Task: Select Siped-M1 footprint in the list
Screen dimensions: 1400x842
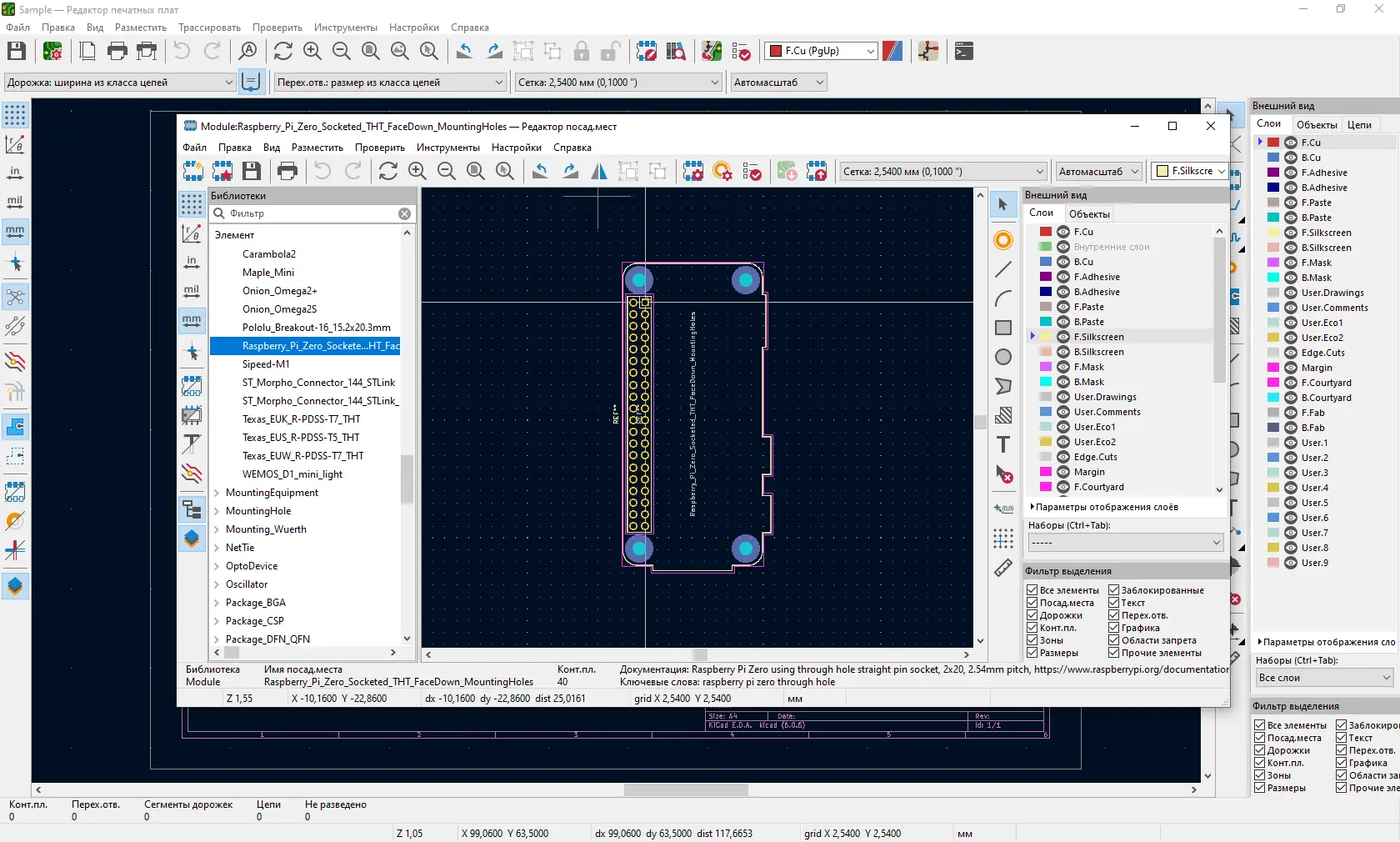Action: pyautogui.click(x=266, y=364)
